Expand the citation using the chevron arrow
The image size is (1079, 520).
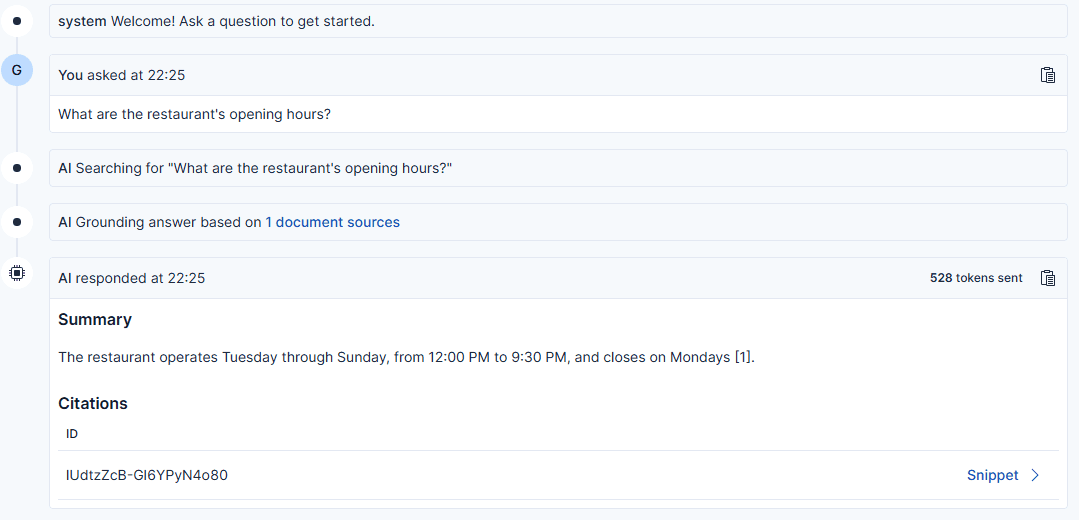[1035, 475]
